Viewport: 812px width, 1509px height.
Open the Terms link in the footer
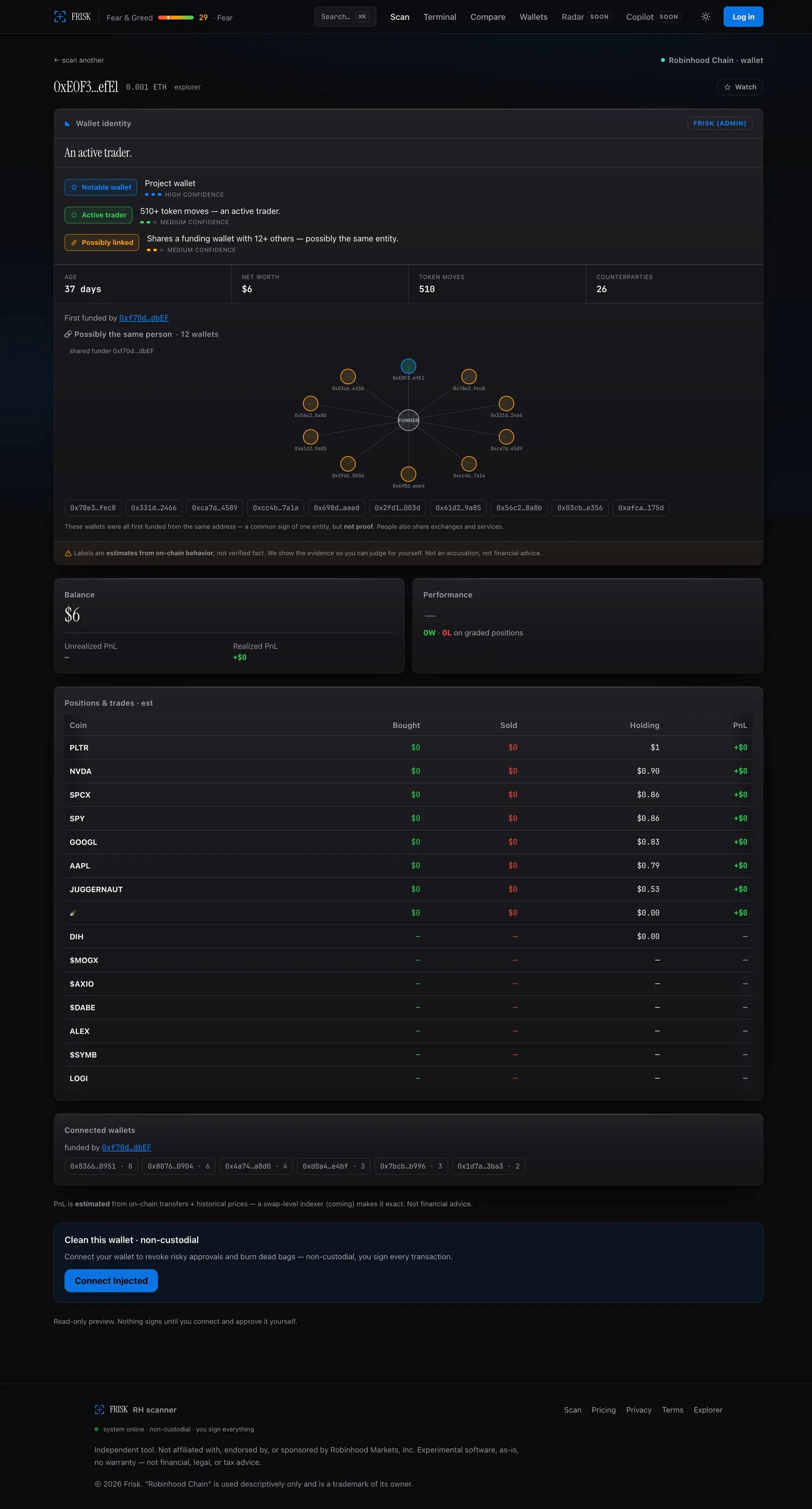pos(672,1410)
